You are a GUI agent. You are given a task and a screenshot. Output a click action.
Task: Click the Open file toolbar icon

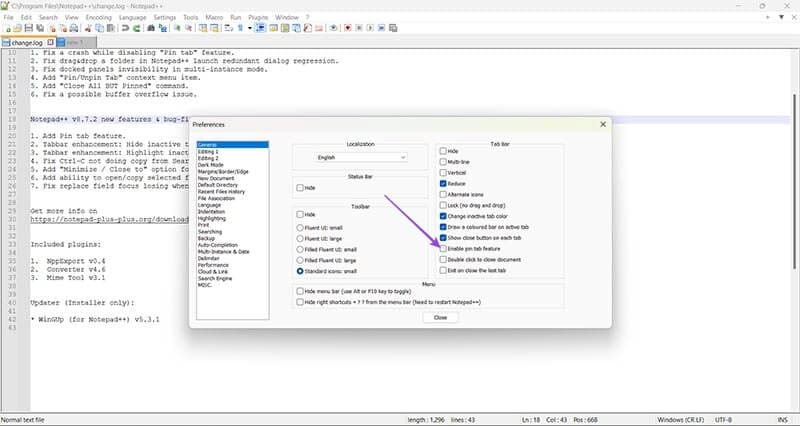click(x=17, y=28)
